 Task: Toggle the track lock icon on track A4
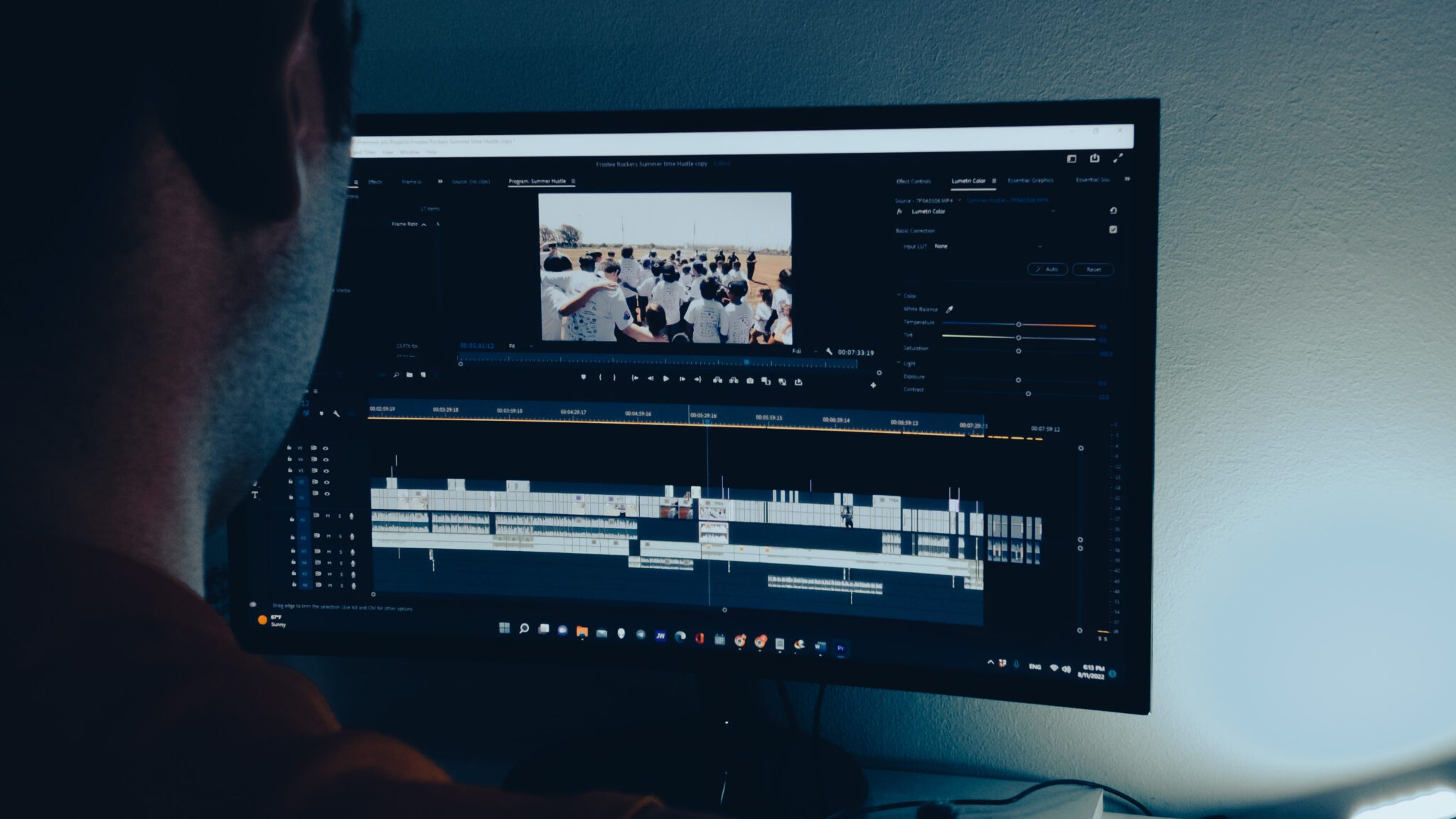pos(292,562)
